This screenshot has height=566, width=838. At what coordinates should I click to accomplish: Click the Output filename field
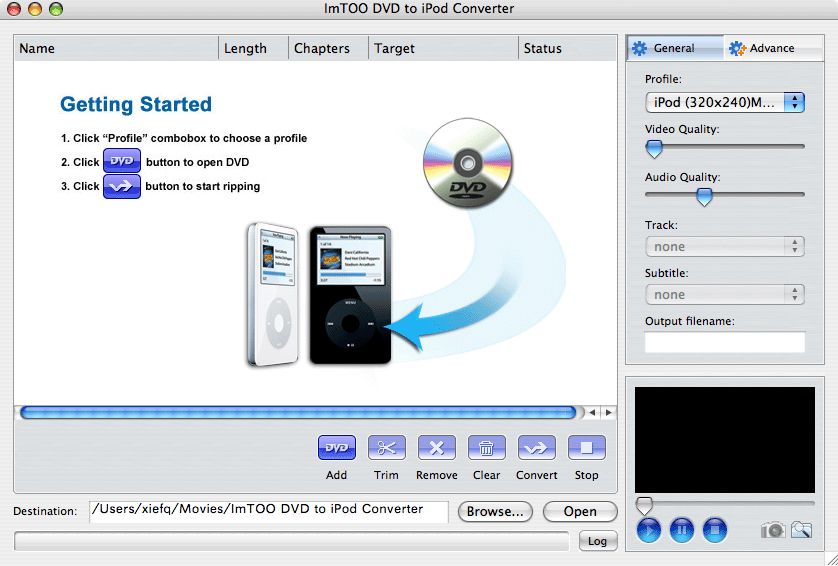pos(725,342)
